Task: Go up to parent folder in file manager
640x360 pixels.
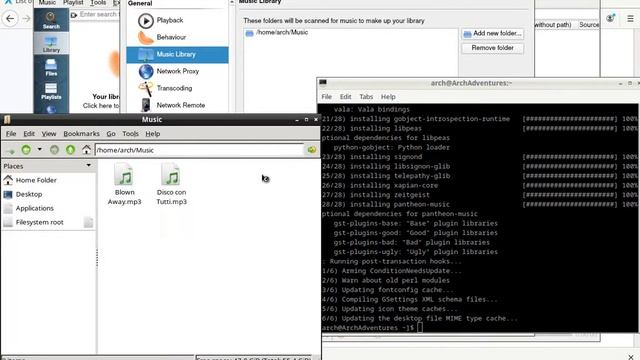Action: point(70,150)
